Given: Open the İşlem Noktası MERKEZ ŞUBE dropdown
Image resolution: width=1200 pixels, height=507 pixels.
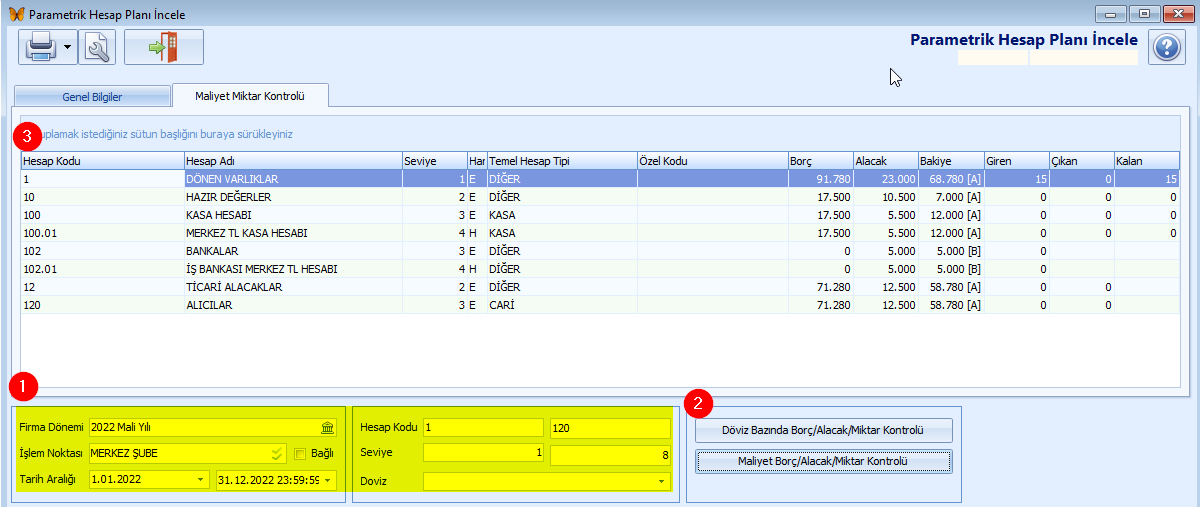Looking at the screenshot, I should pyautogui.click(x=277, y=453).
